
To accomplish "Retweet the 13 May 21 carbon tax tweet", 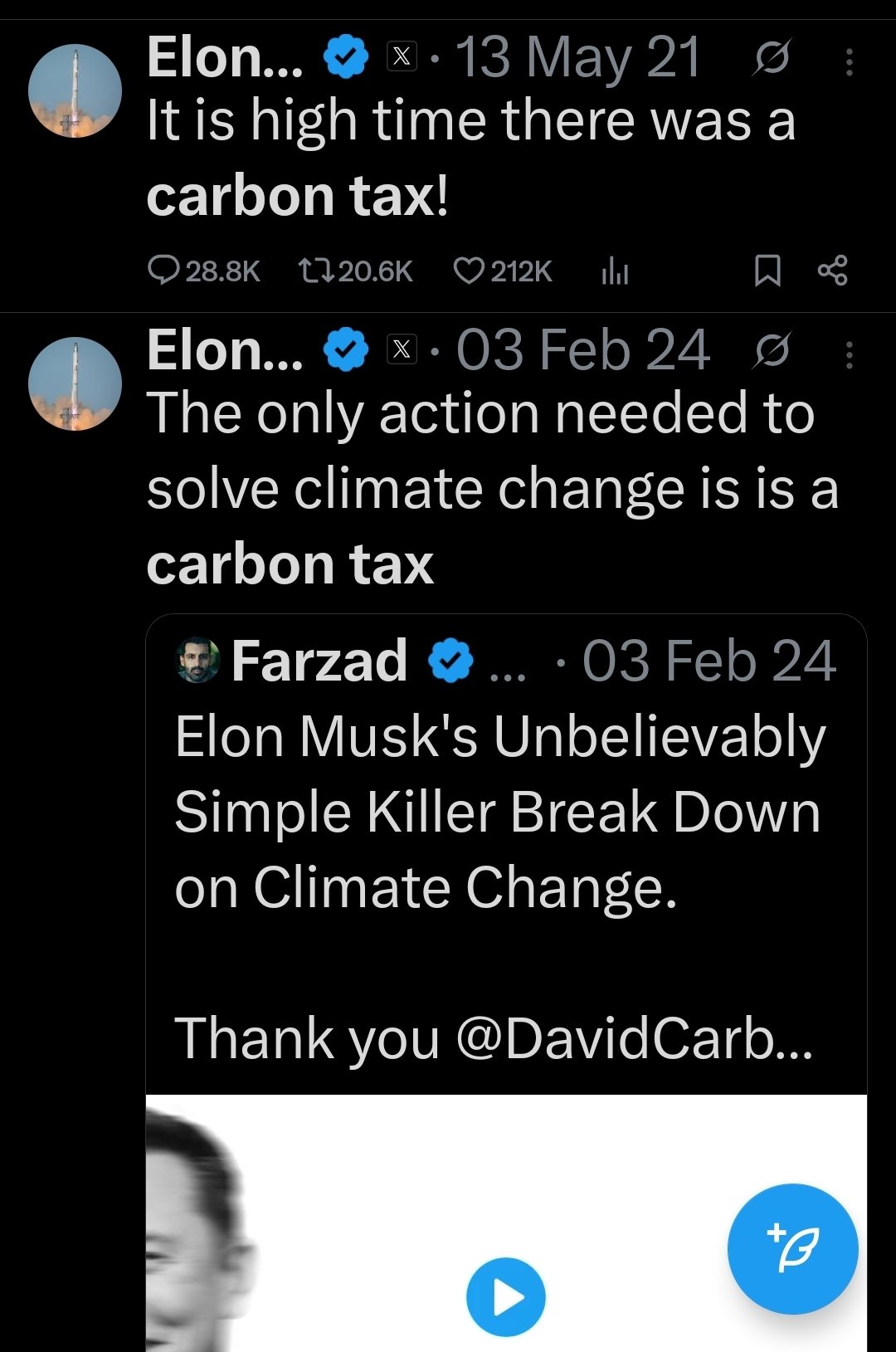I will [316, 271].
